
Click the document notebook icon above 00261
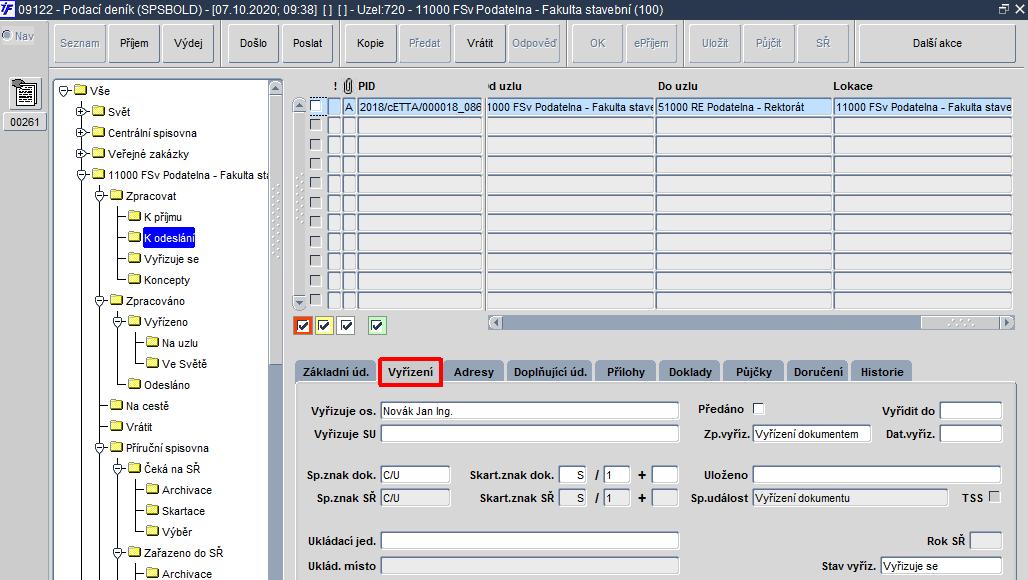click(25, 94)
